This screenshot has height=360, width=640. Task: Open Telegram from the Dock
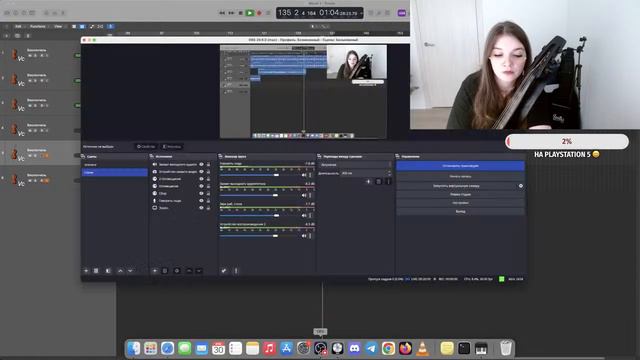pos(371,348)
